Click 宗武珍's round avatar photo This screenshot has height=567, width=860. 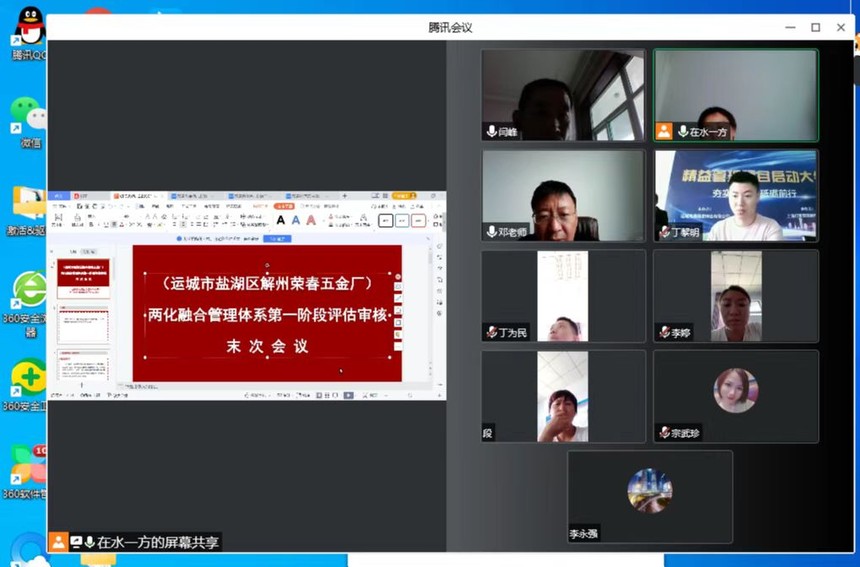point(735,390)
